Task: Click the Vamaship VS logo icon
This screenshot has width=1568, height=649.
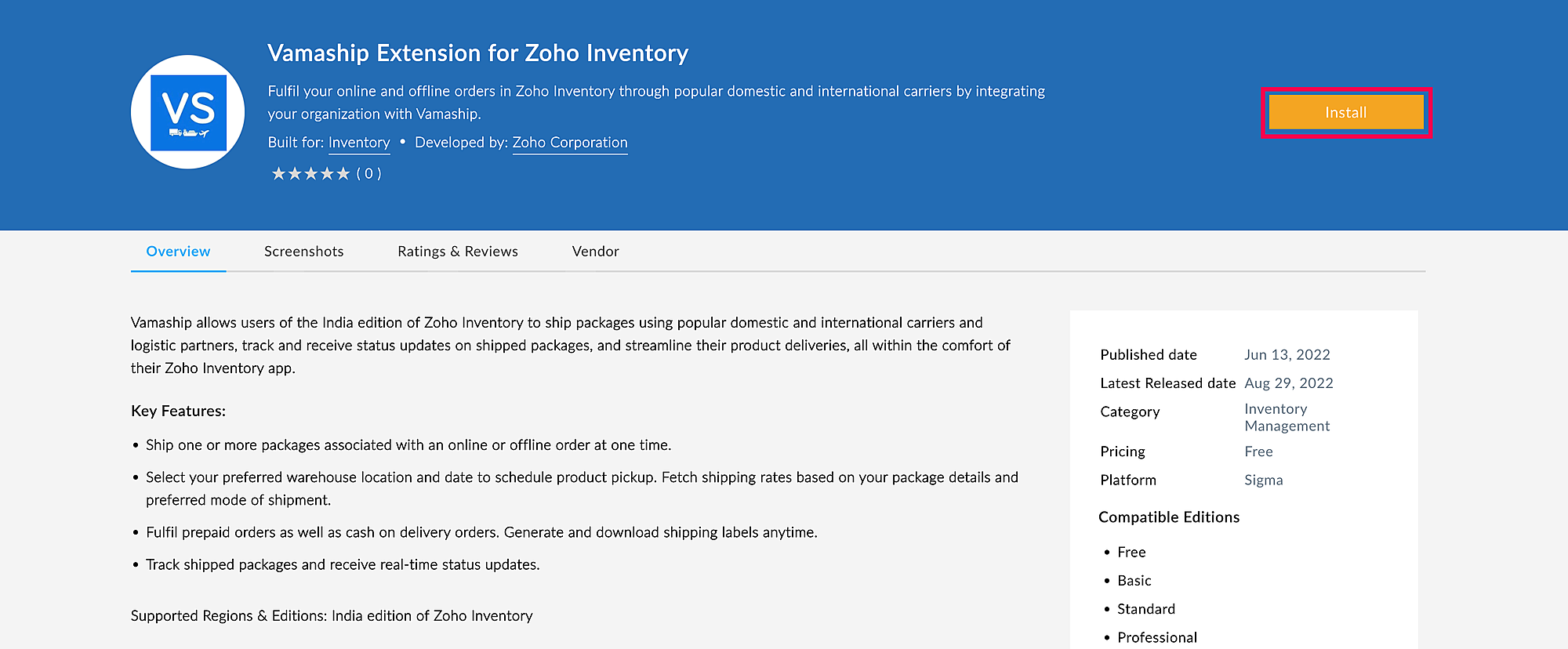Action: pyautogui.click(x=188, y=112)
